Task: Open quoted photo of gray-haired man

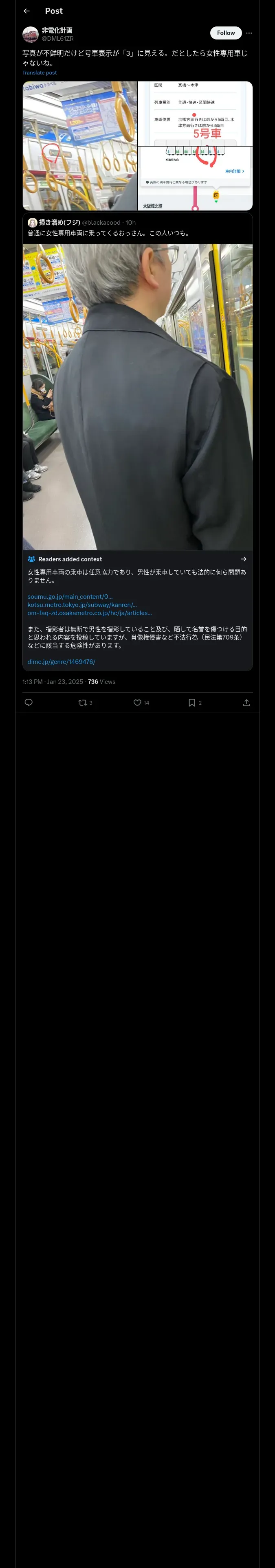Action: click(138, 397)
